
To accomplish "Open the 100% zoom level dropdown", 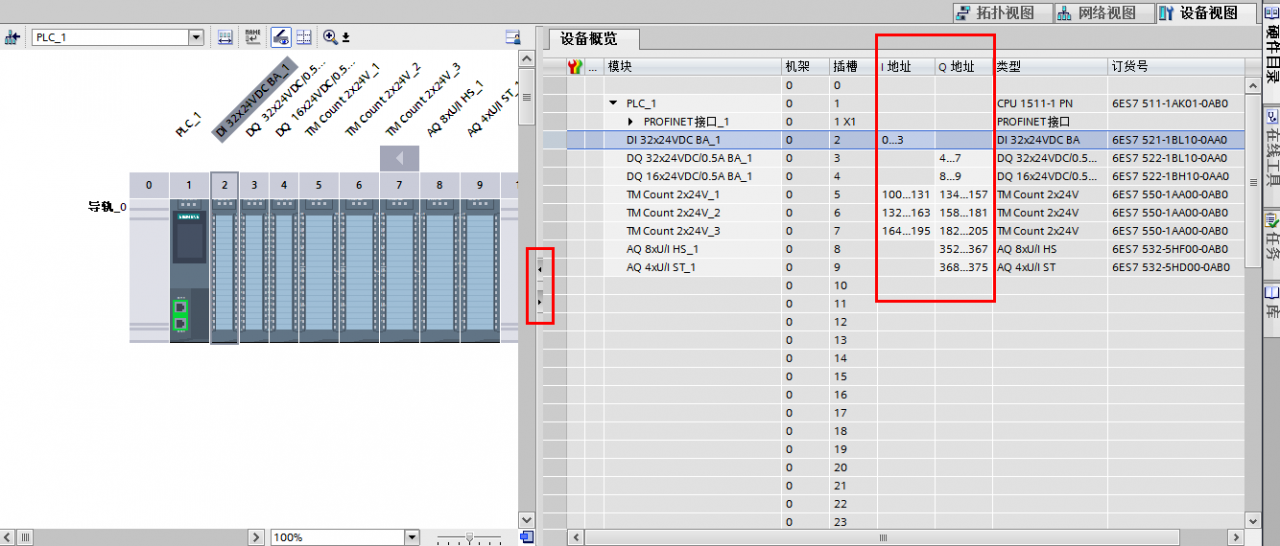I will click(410, 537).
